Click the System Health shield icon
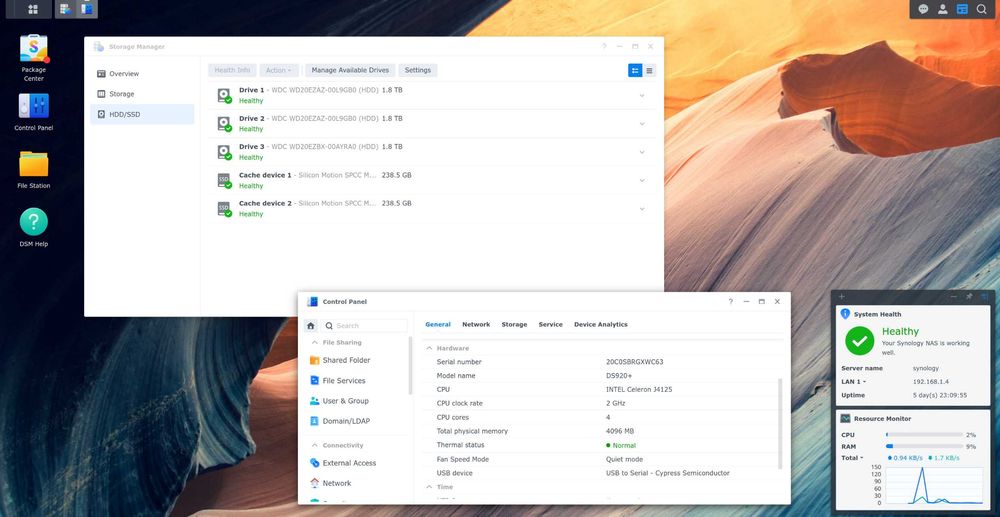The width and height of the screenshot is (1000, 517). pos(846,314)
